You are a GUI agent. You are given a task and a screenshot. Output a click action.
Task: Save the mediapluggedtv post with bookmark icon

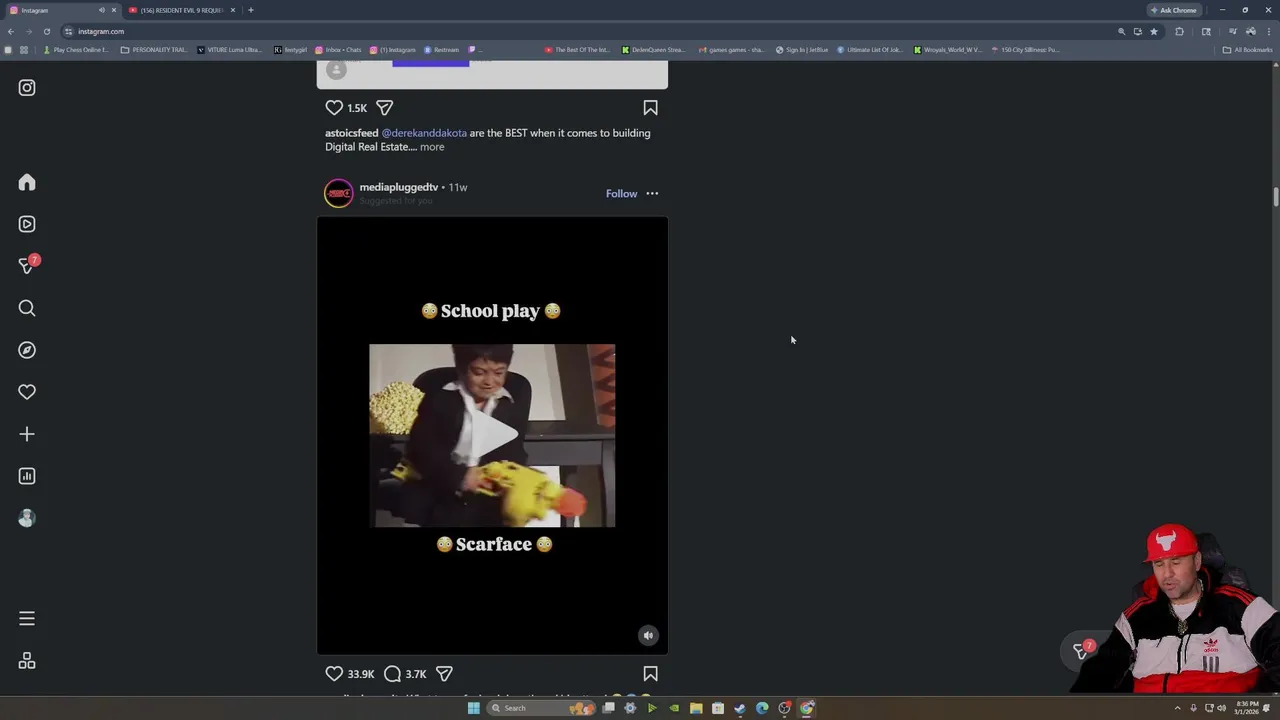pyautogui.click(x=650, y=674)
